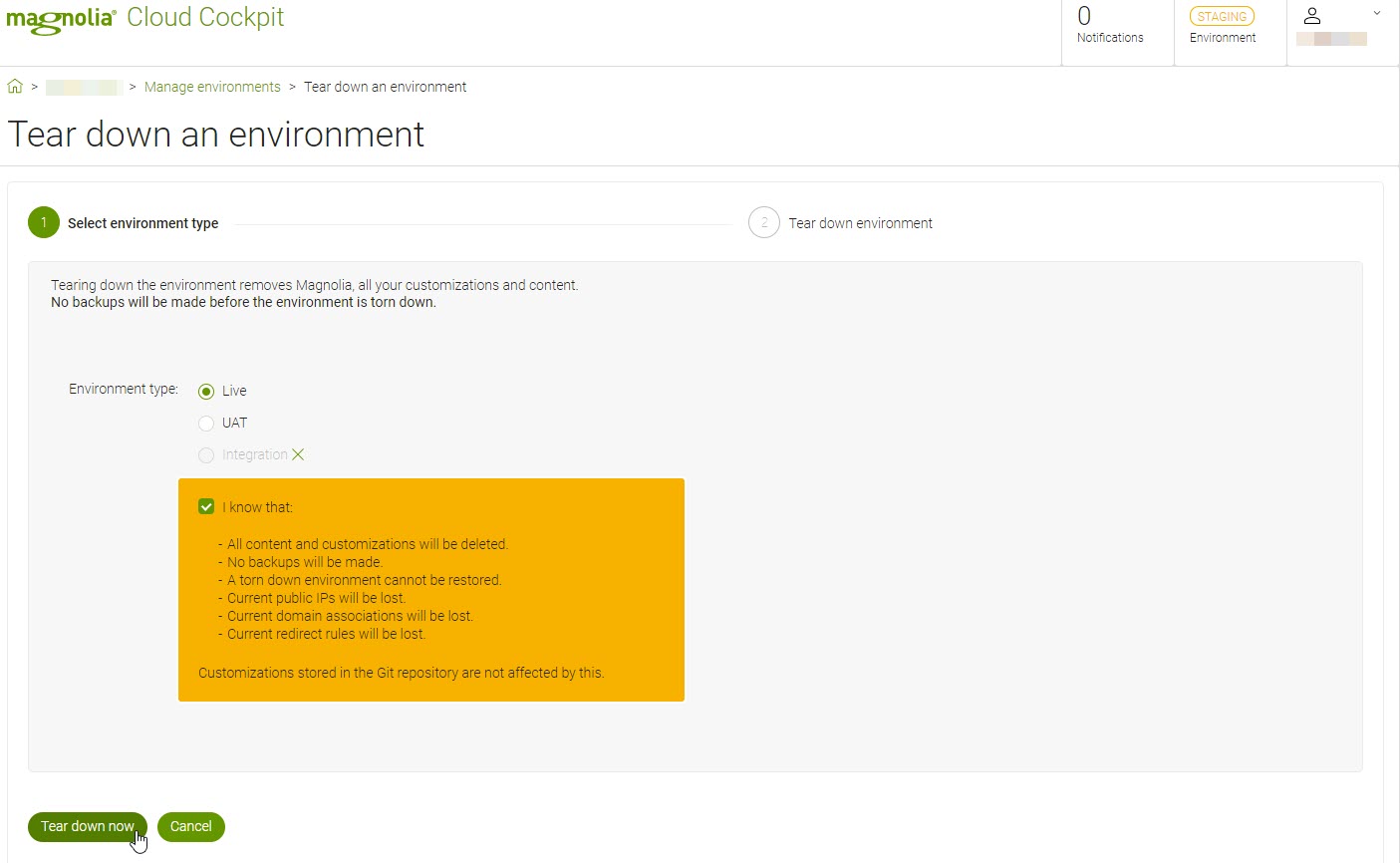The height and width of the screenshot is (863, 1400).
Task: Select the Live environment radio button
Action: (x=206, y=392)
